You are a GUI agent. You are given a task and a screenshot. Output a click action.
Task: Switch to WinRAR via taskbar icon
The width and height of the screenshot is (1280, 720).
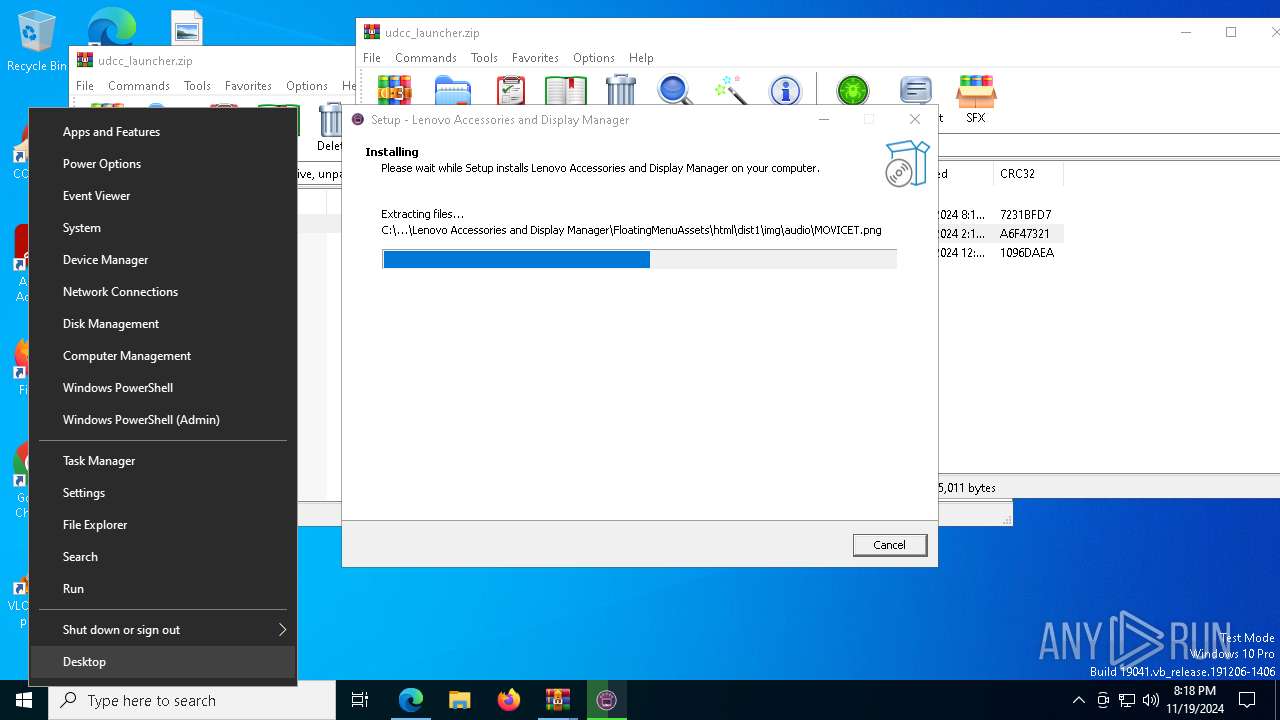click(x=557, y=700)
